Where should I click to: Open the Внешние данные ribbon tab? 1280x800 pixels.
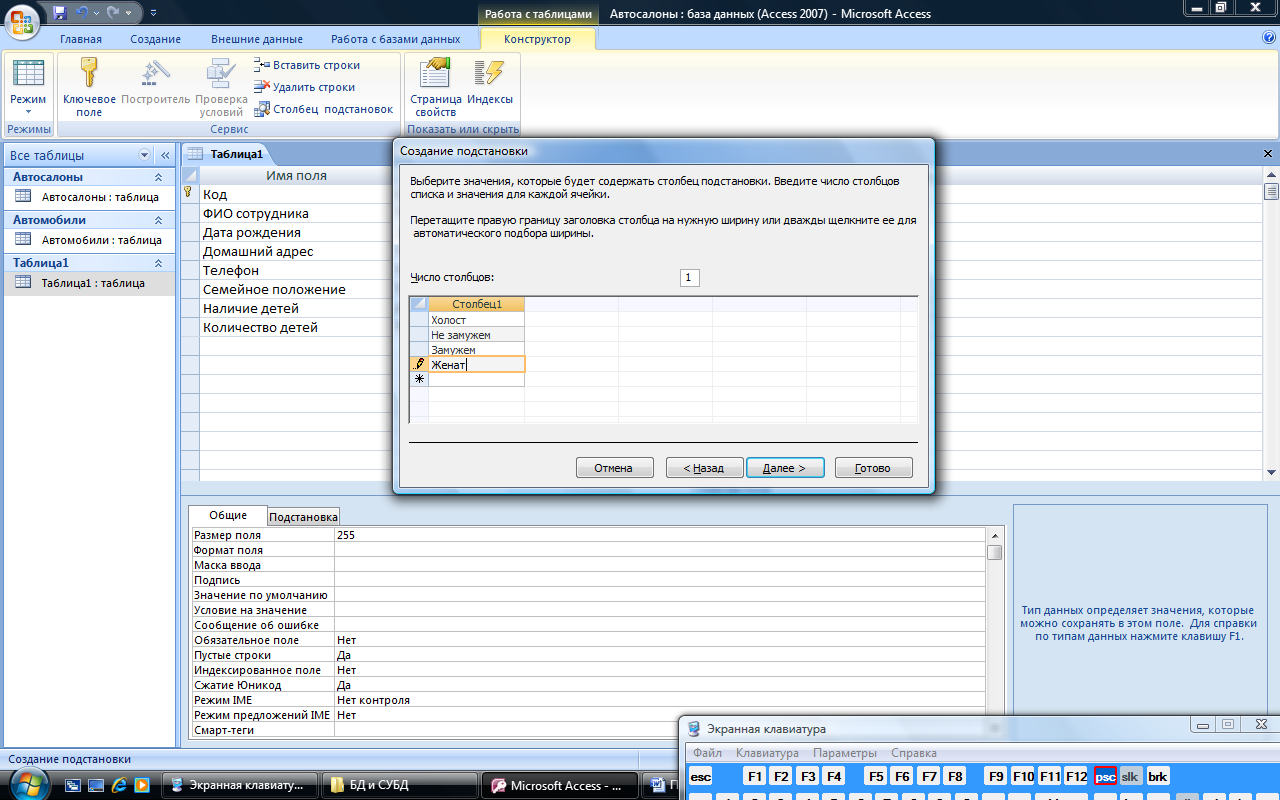pos(257,39)
